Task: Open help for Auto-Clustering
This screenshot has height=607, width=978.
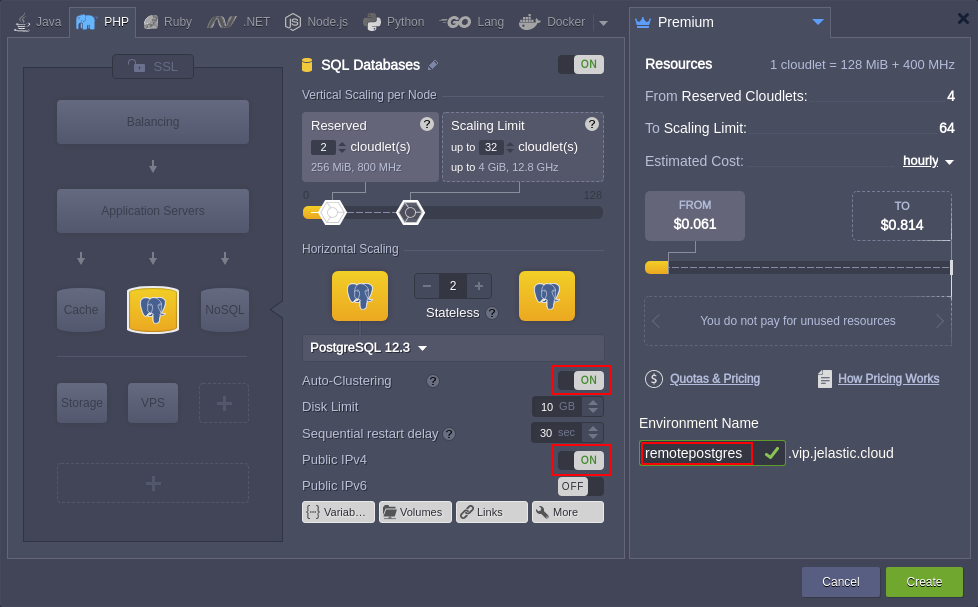Action: 433,381
